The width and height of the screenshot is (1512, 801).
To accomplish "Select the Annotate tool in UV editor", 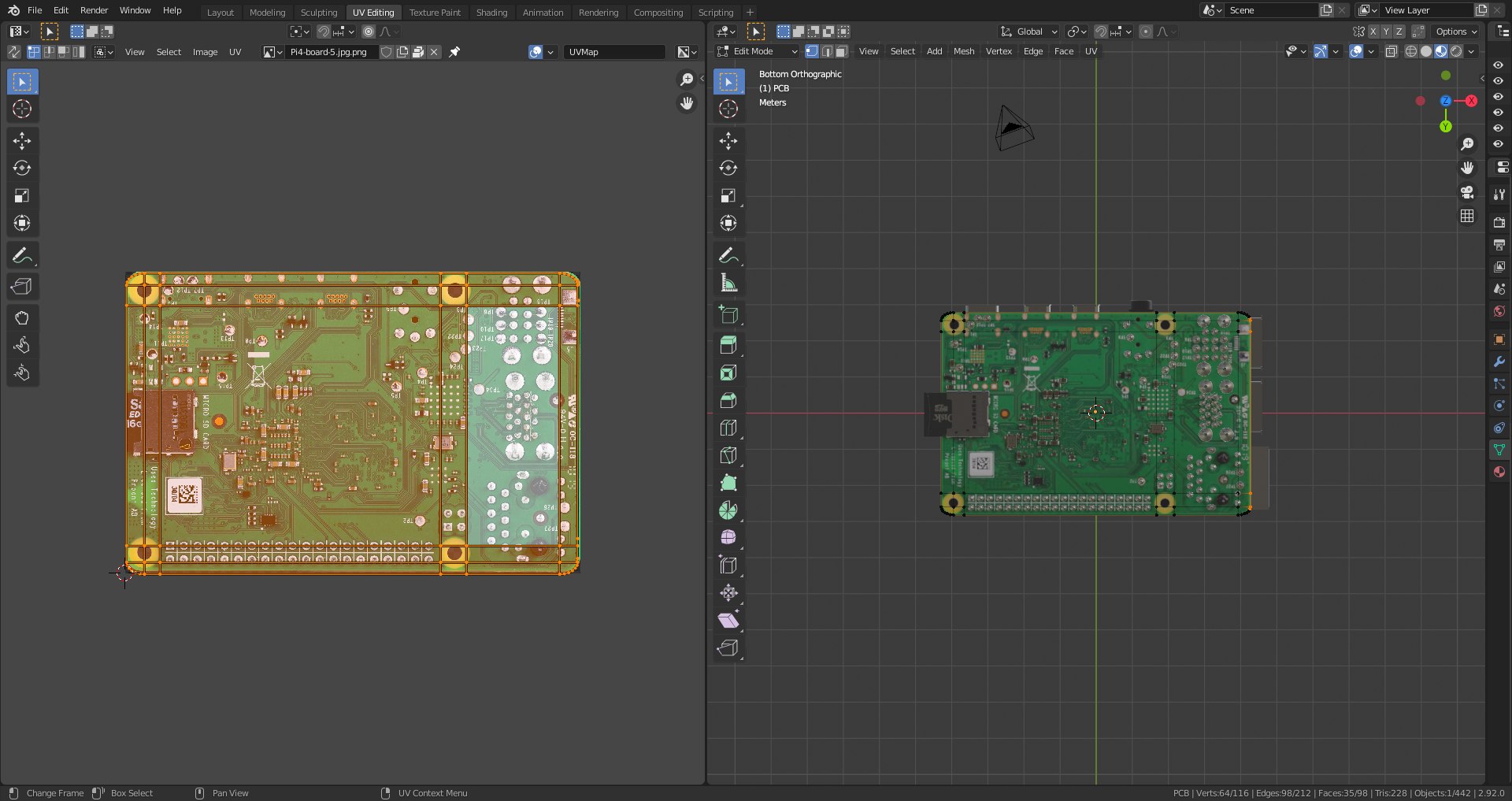I will pyautogui.click(x=22, y=255).
